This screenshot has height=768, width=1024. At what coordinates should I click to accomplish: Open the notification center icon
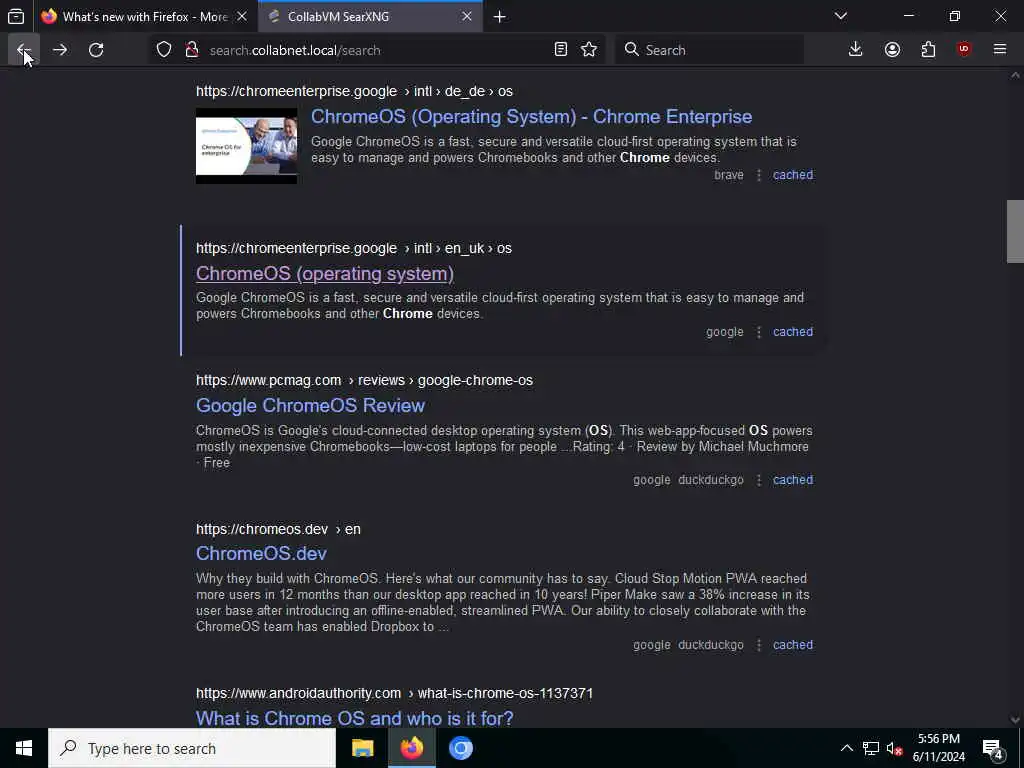coord(993,748)
